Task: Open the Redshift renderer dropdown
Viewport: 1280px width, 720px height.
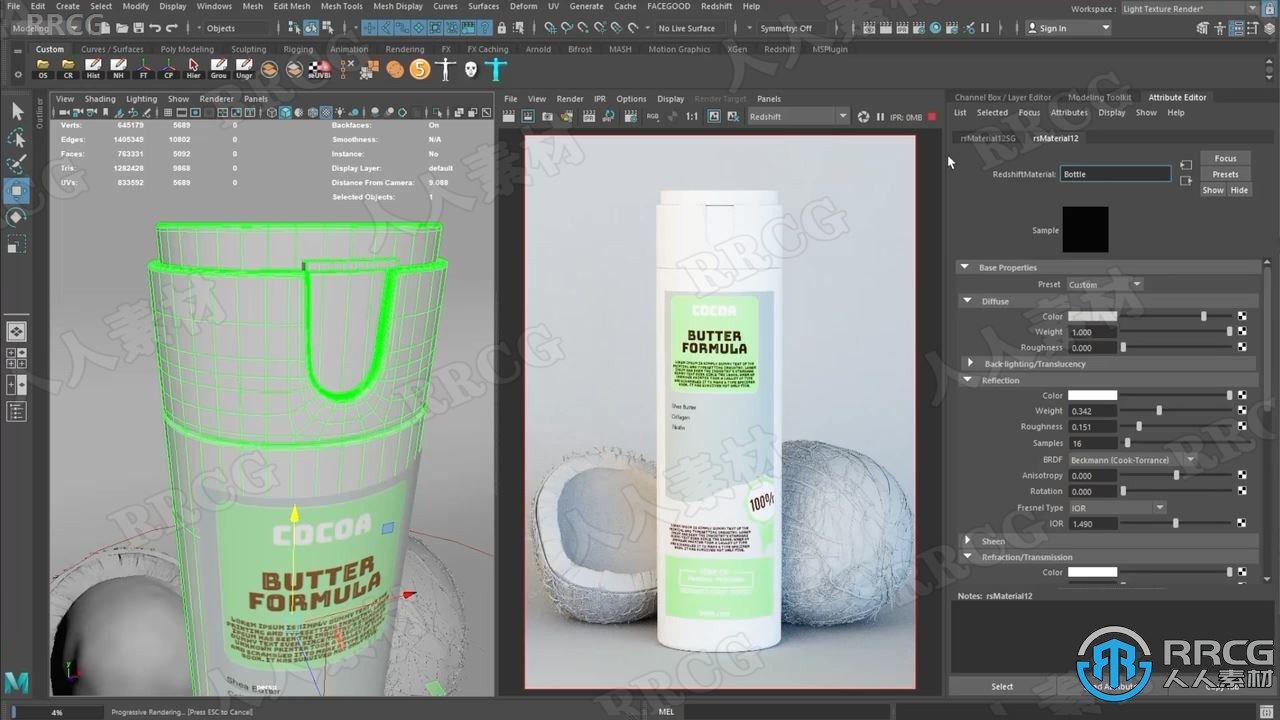Action: [x=798, y=117]
